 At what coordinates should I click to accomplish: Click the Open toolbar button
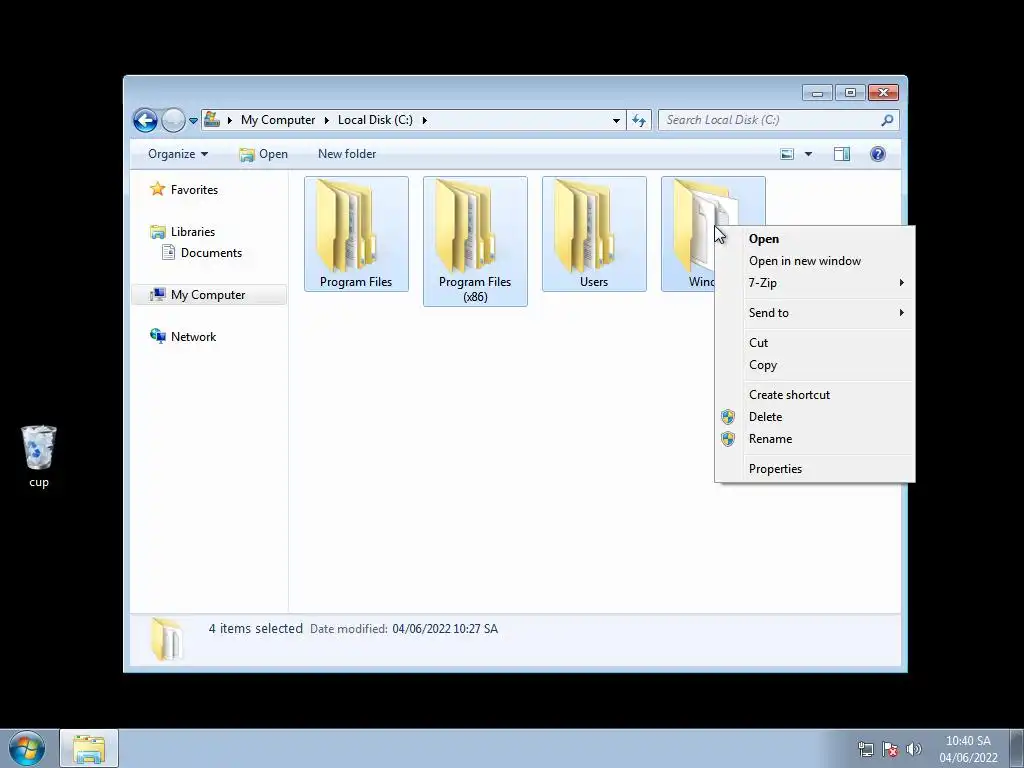click(x=263, y=154)
